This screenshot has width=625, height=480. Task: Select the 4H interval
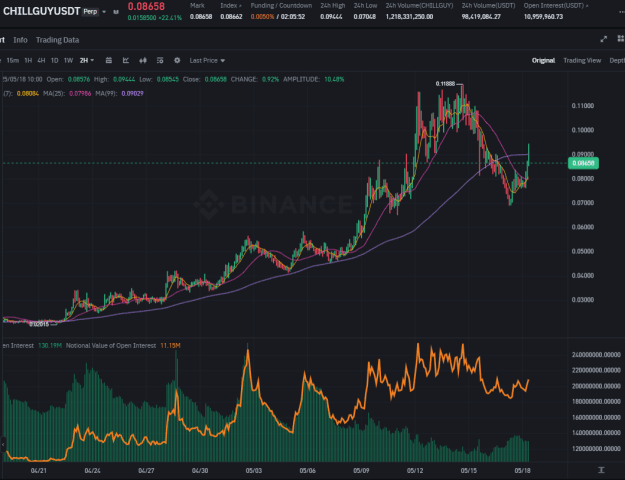point(41,60)
